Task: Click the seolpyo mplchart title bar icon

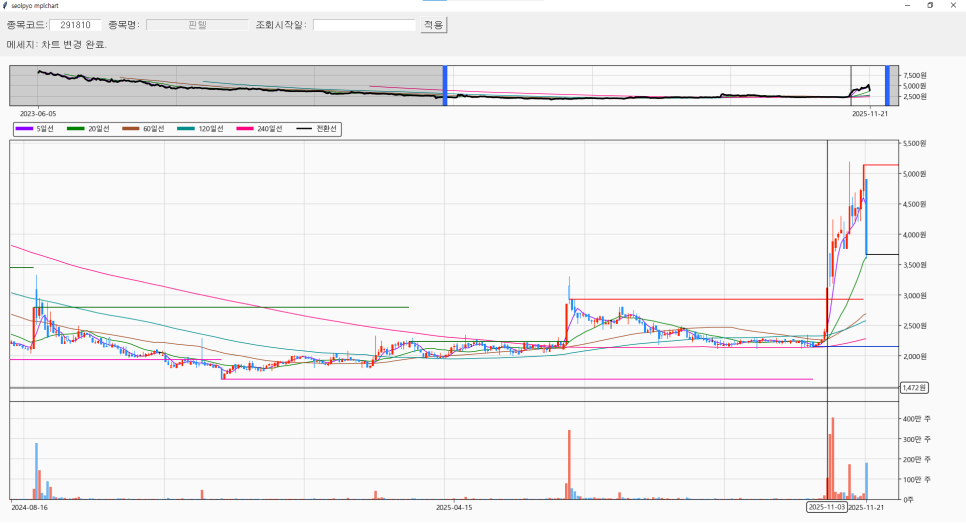Action: [x=6, y=6]
